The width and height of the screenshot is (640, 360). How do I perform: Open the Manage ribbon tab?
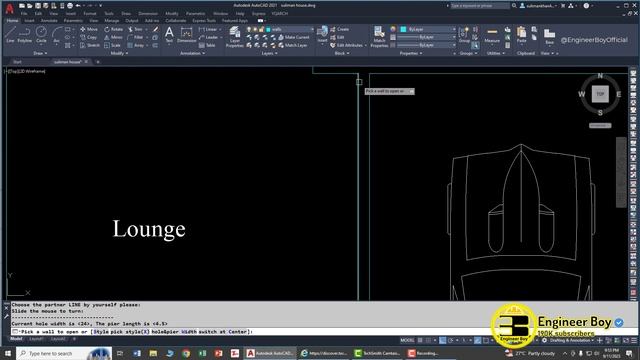tap(111, 20)
